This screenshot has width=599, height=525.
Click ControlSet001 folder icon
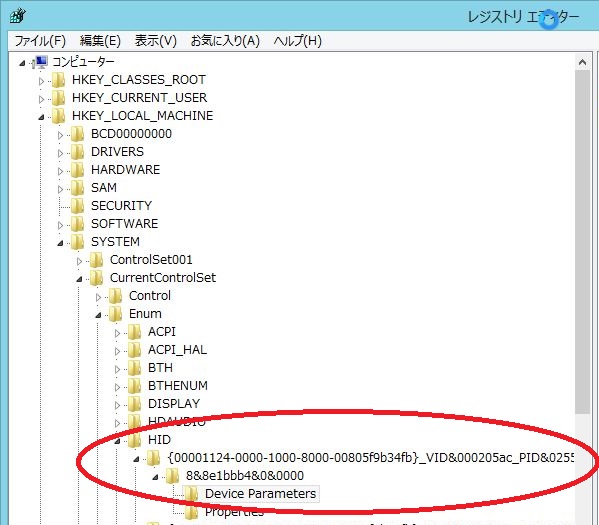tap(96, 260)
